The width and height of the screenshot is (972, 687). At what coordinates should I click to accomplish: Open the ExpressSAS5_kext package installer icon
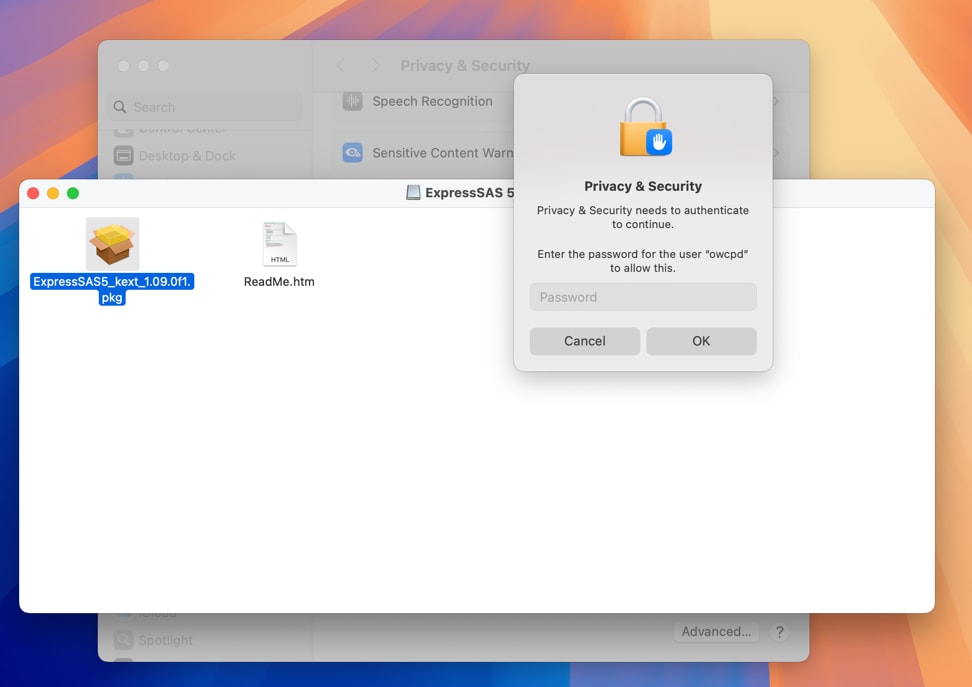tap(112, 244)
